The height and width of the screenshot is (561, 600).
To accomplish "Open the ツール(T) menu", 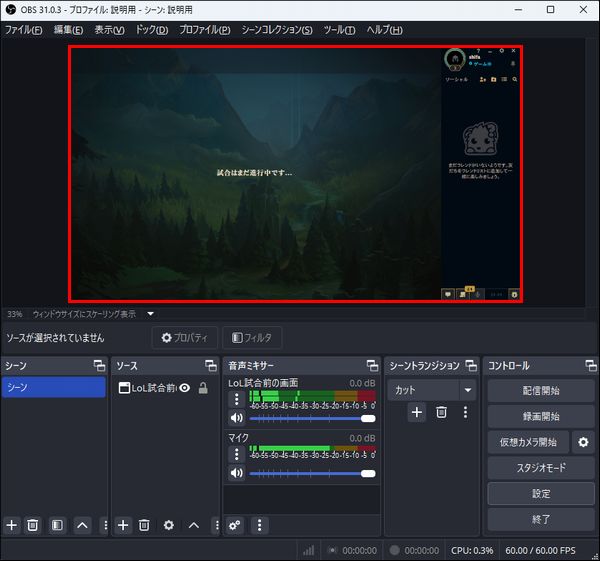I will coord(339,29).
